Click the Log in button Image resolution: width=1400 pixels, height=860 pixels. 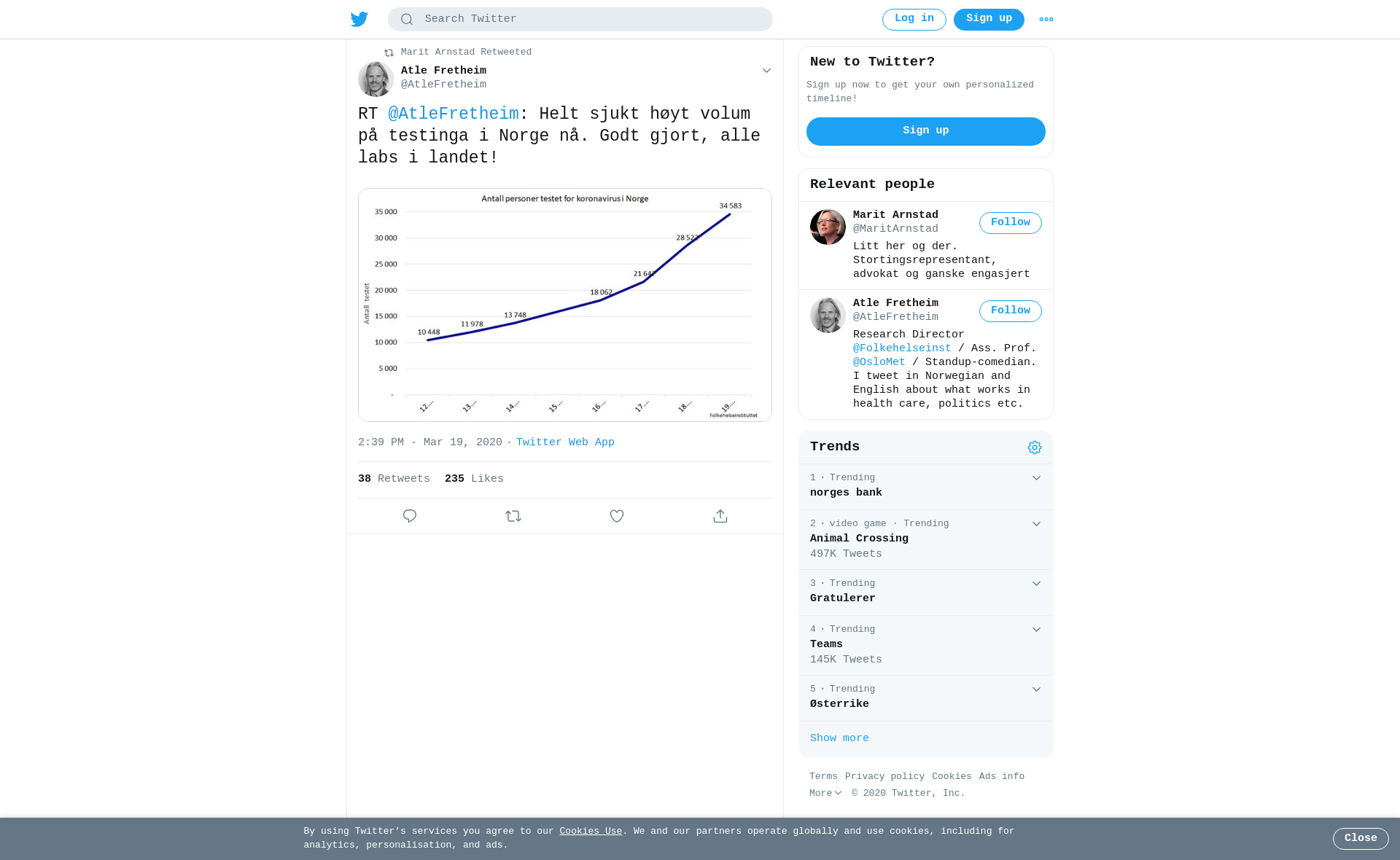914,20
